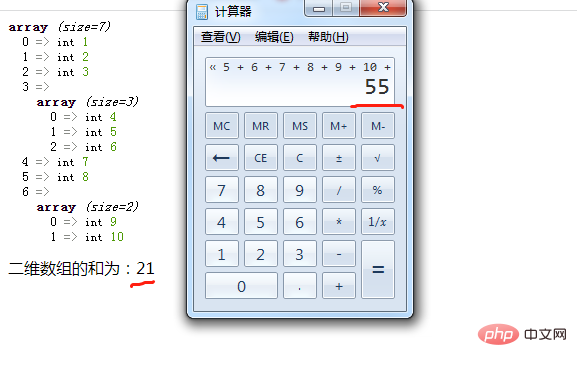Image resolution: width=577 pixels, height=367 pixels.
Task: Click the digit 8 key
Action: click(x=261, y=190)
